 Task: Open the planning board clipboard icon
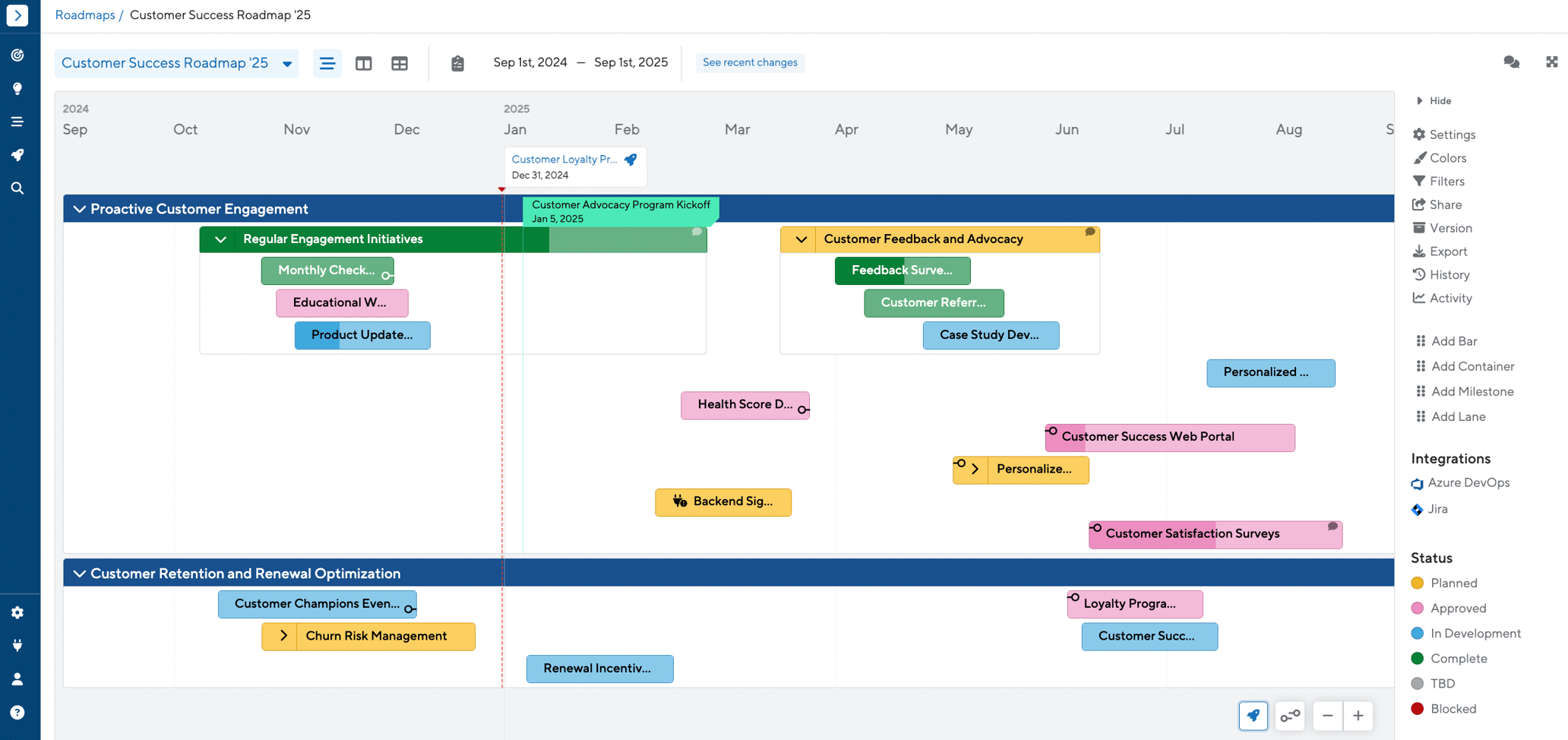coord(457,63)
